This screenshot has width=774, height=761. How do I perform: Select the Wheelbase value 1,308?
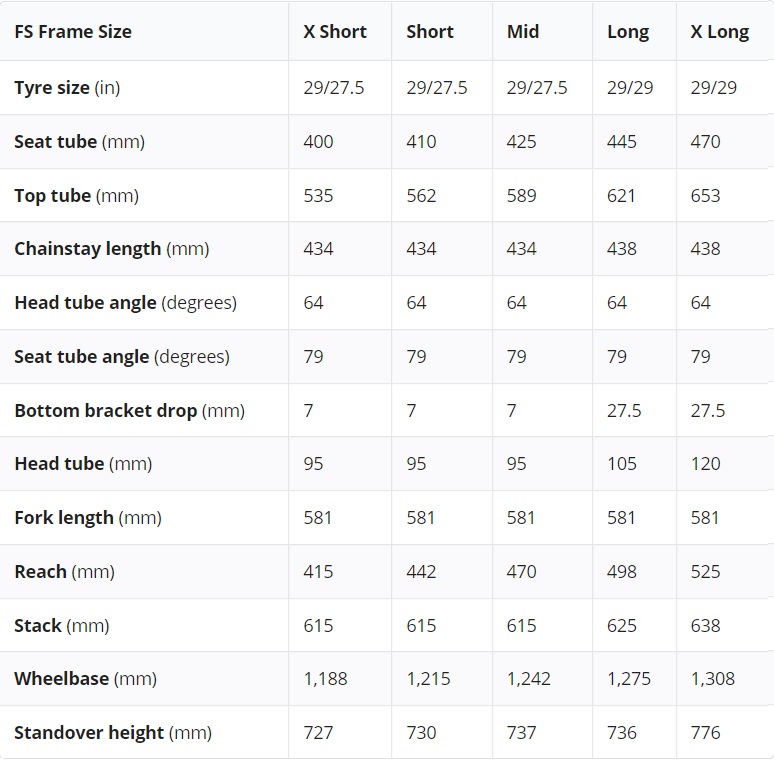tap(712, 679)
